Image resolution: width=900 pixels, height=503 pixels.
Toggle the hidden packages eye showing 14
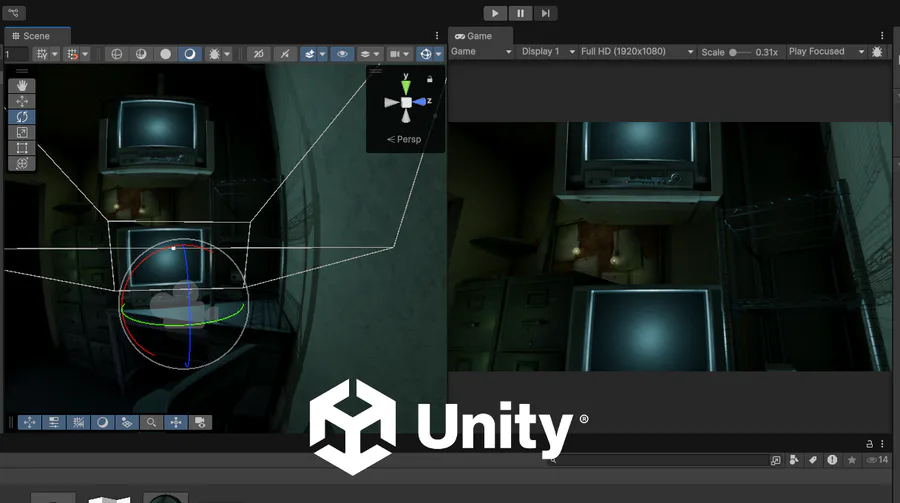tap(877, 460)
